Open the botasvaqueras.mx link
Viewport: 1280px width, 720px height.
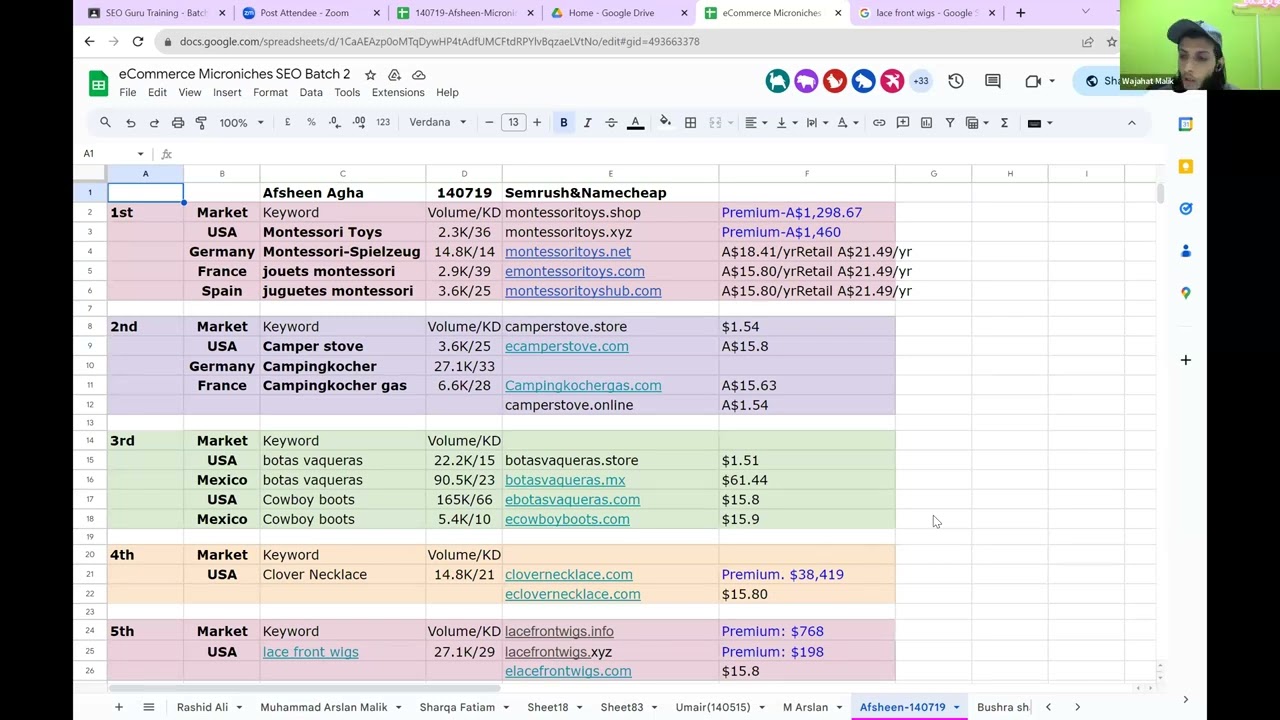click(x=565, y=480)
